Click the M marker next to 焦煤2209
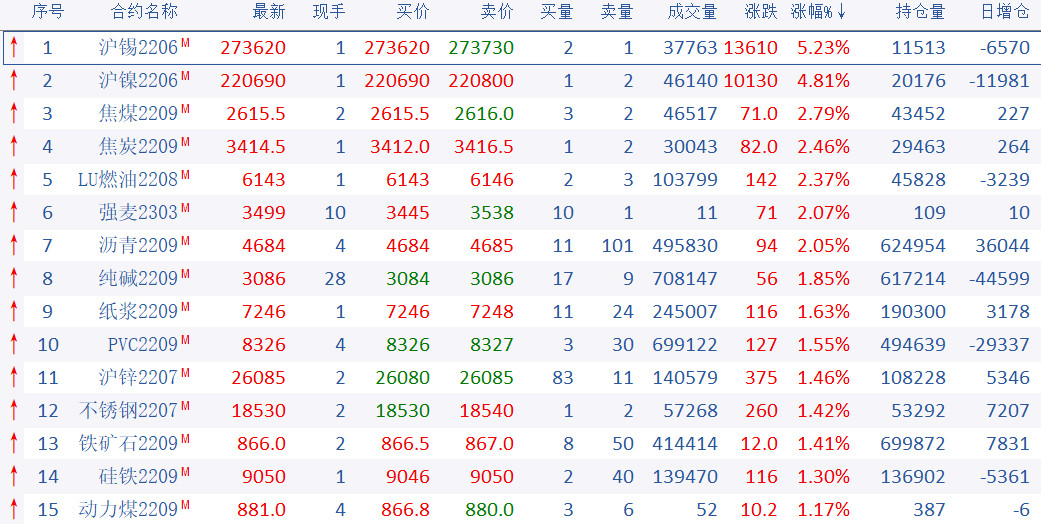Image resolution: width=1041 pixels, height=524 pixels. pos(185,109)
